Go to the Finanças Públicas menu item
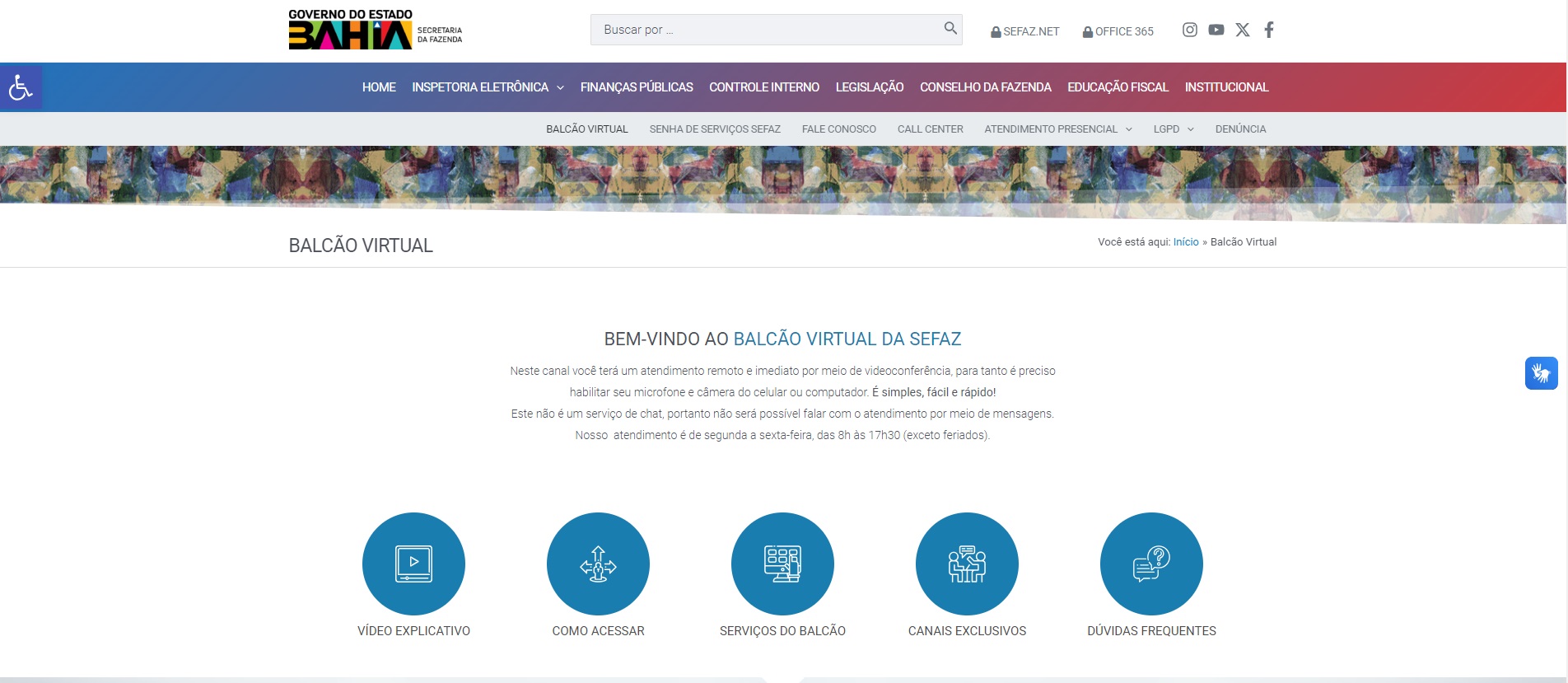 click(636, 87)
